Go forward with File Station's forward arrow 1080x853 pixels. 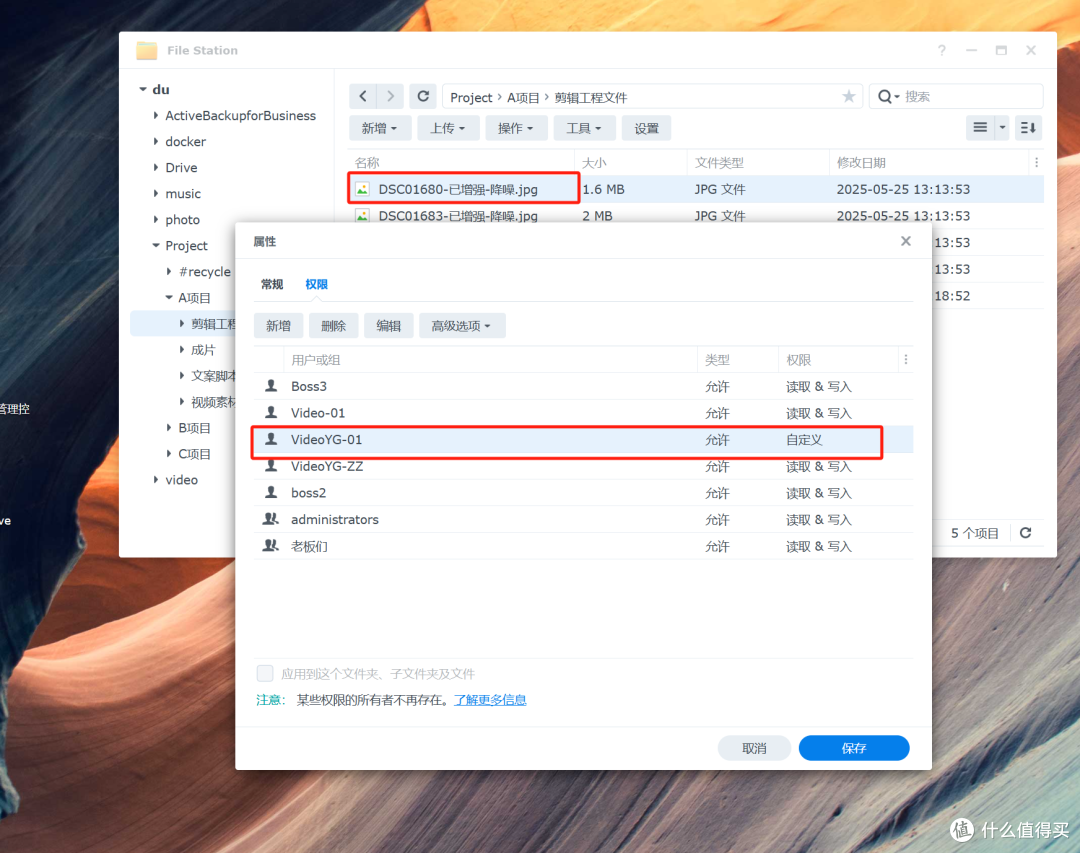coord(391,96)
